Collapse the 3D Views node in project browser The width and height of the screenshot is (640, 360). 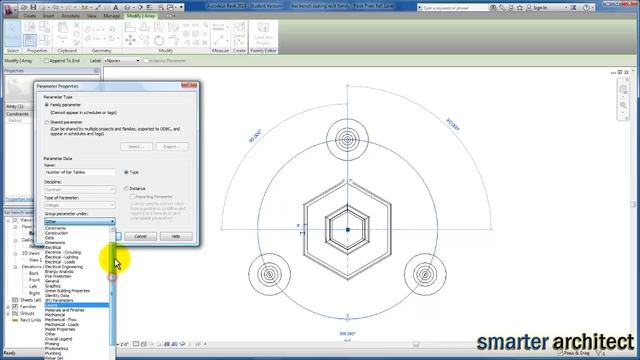[x=16, y=253]
